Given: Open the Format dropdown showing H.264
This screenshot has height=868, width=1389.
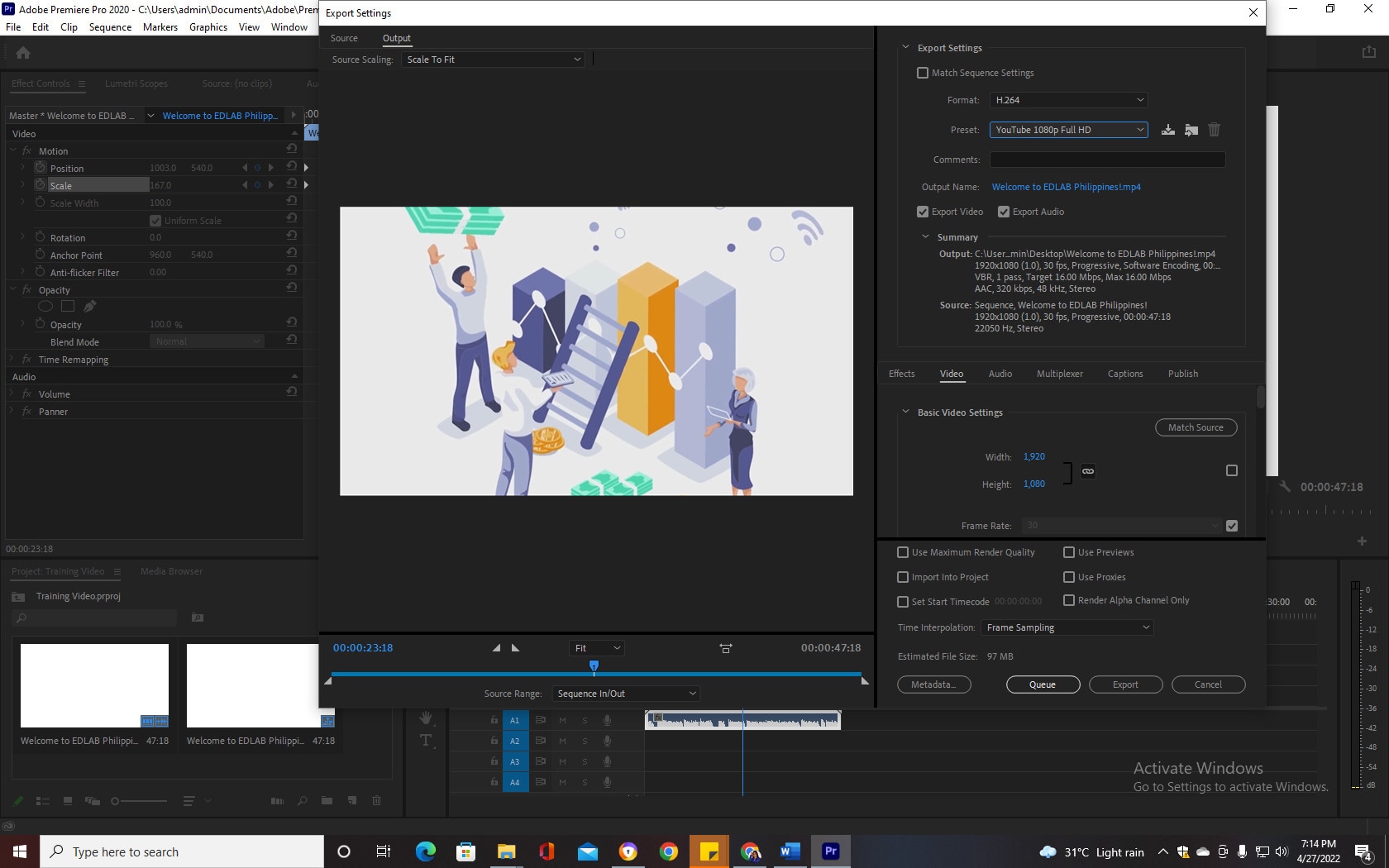Looking at the screenshot, I should tap(1068, 100).
